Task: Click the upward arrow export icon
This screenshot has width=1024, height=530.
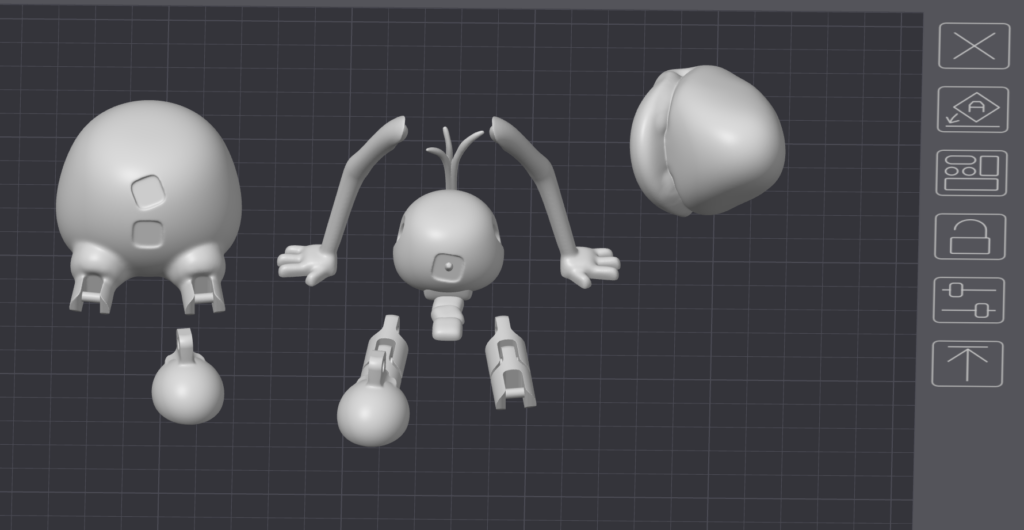Action: pos(967,363)
